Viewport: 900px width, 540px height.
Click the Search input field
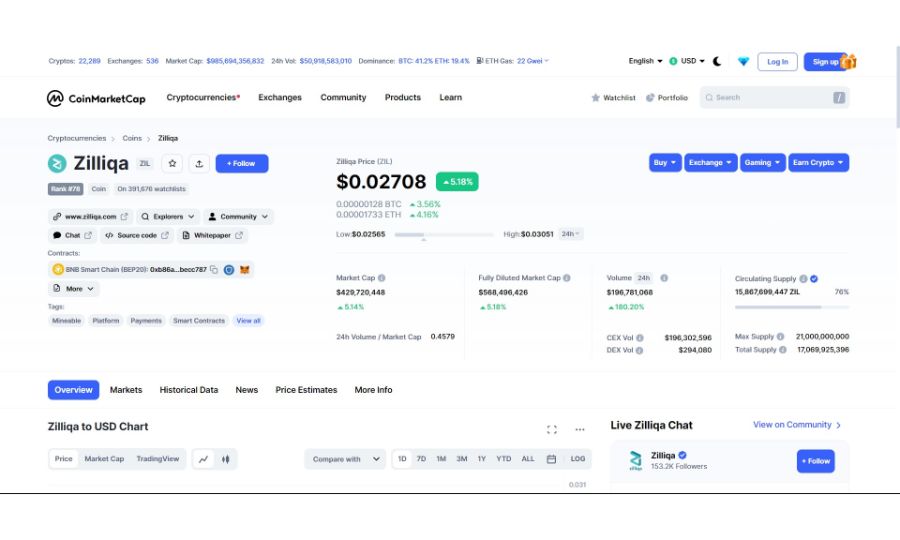(774, 98)
